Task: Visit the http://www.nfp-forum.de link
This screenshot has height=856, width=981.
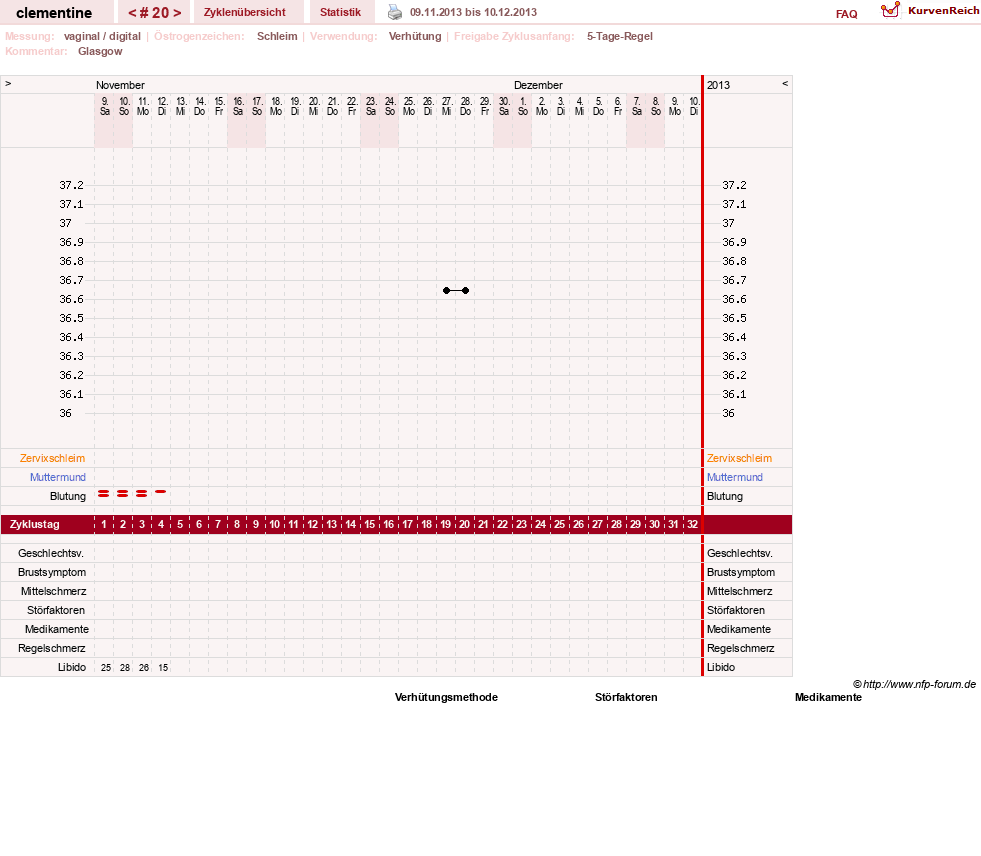Action: point(919,684)
